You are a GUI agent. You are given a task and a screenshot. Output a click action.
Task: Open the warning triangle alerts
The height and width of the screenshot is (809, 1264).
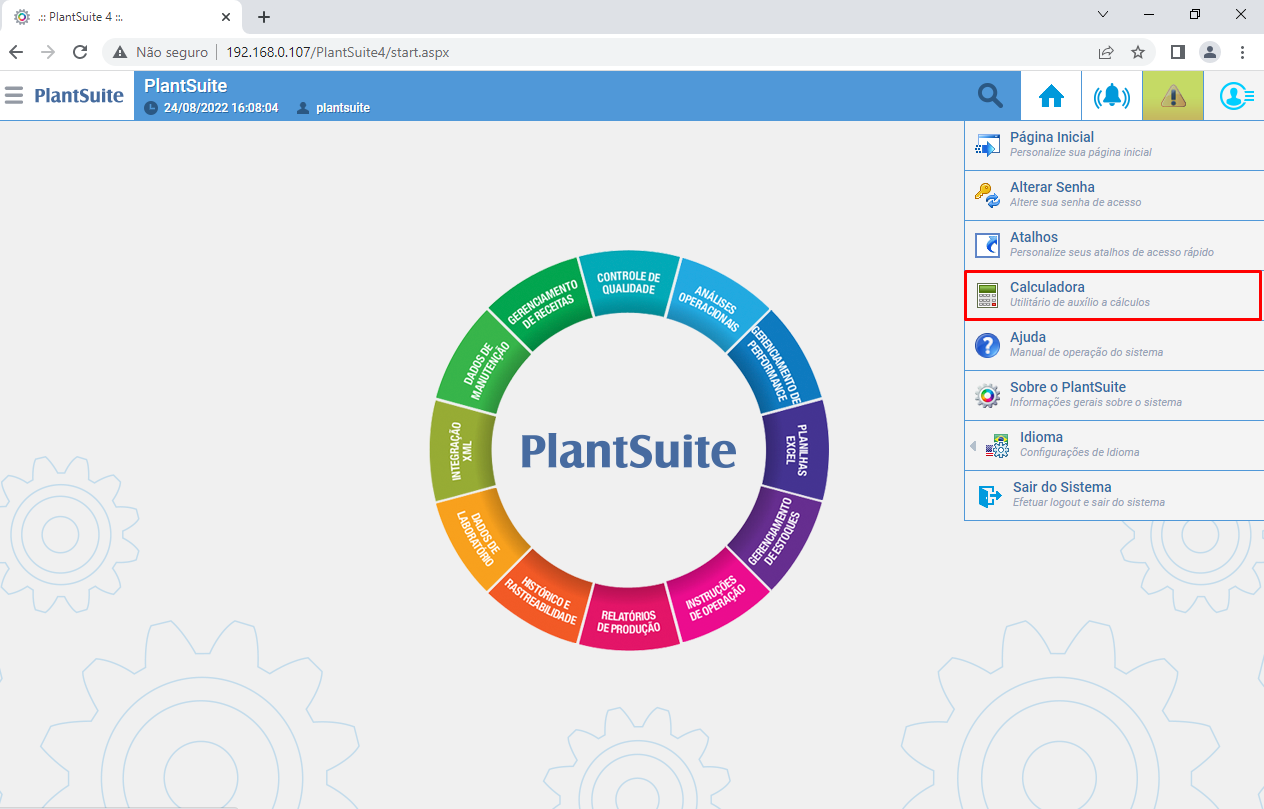(x=1173, y=96)
